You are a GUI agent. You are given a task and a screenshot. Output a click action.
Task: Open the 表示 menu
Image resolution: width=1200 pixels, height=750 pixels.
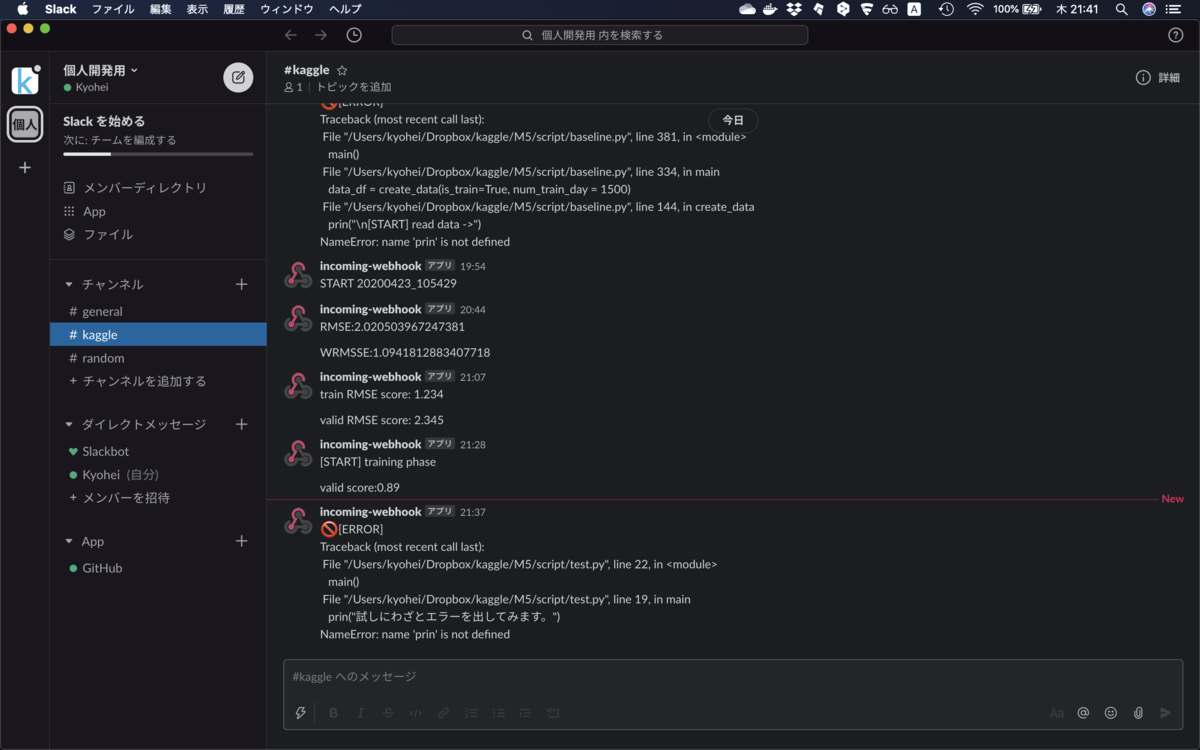click(x=197, y=9)
